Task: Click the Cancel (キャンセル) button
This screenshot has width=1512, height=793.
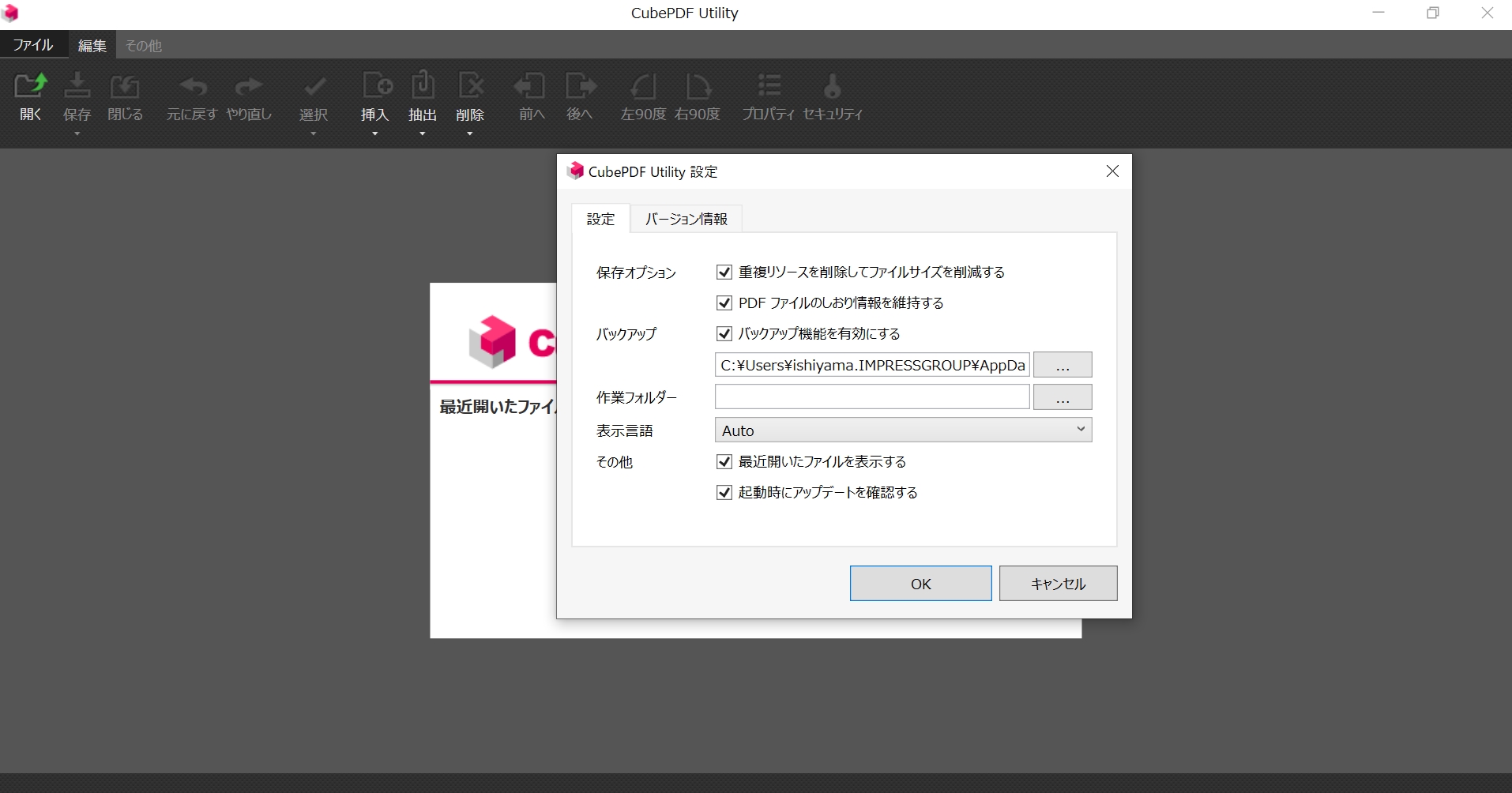Action: tap(1058, 584)
